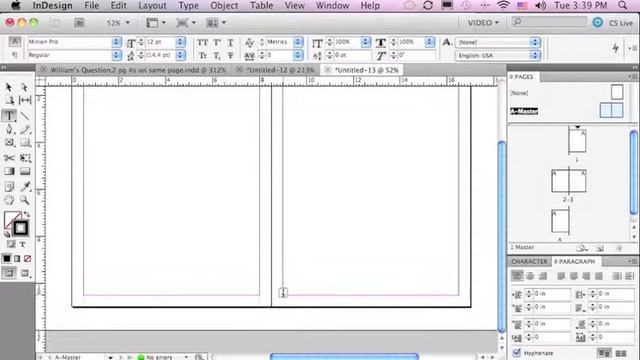The image size is (640, 360).
Task: Open the character style [None] dropdown
Action: (535, 42)
